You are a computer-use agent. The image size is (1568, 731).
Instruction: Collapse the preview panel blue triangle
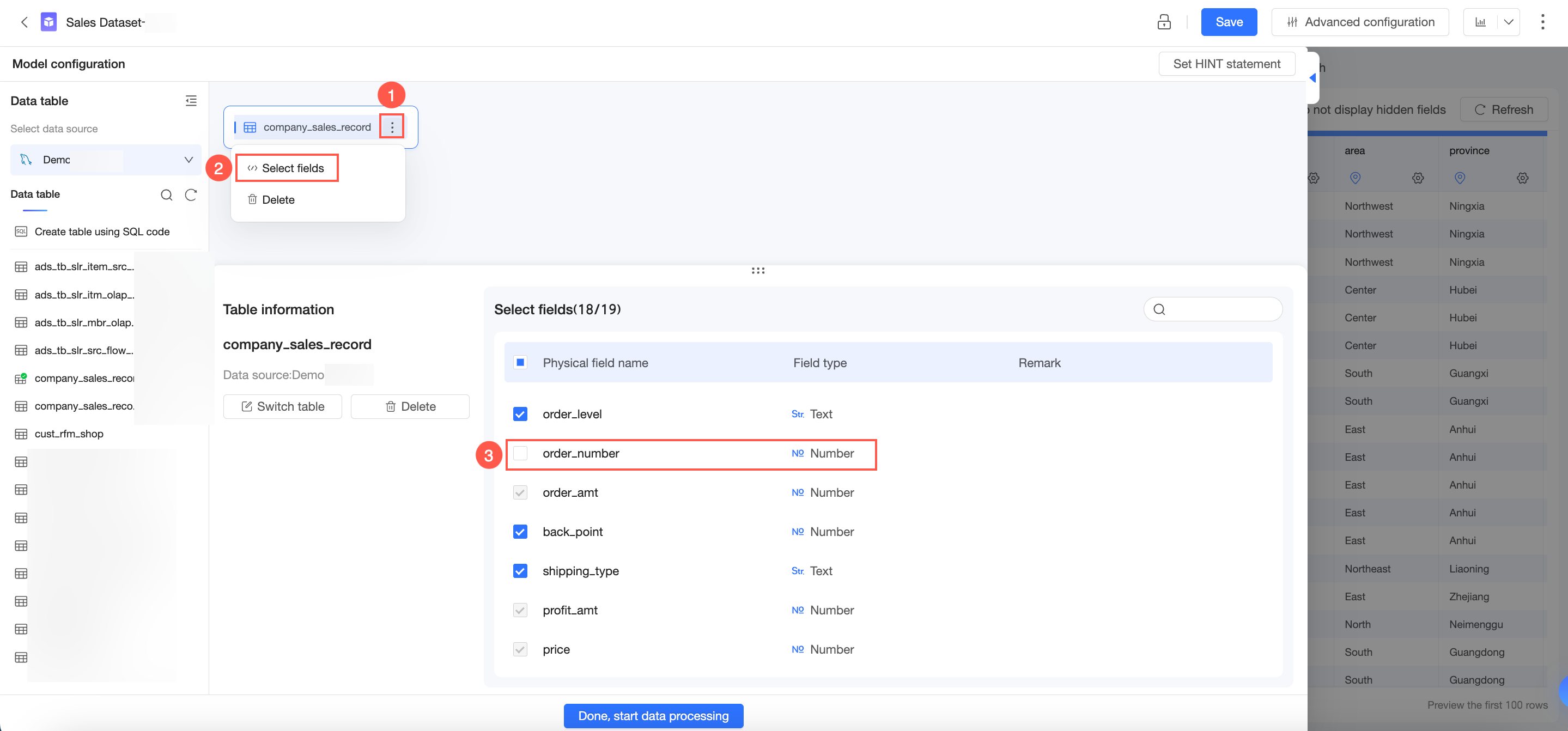tap(1312, 78)
